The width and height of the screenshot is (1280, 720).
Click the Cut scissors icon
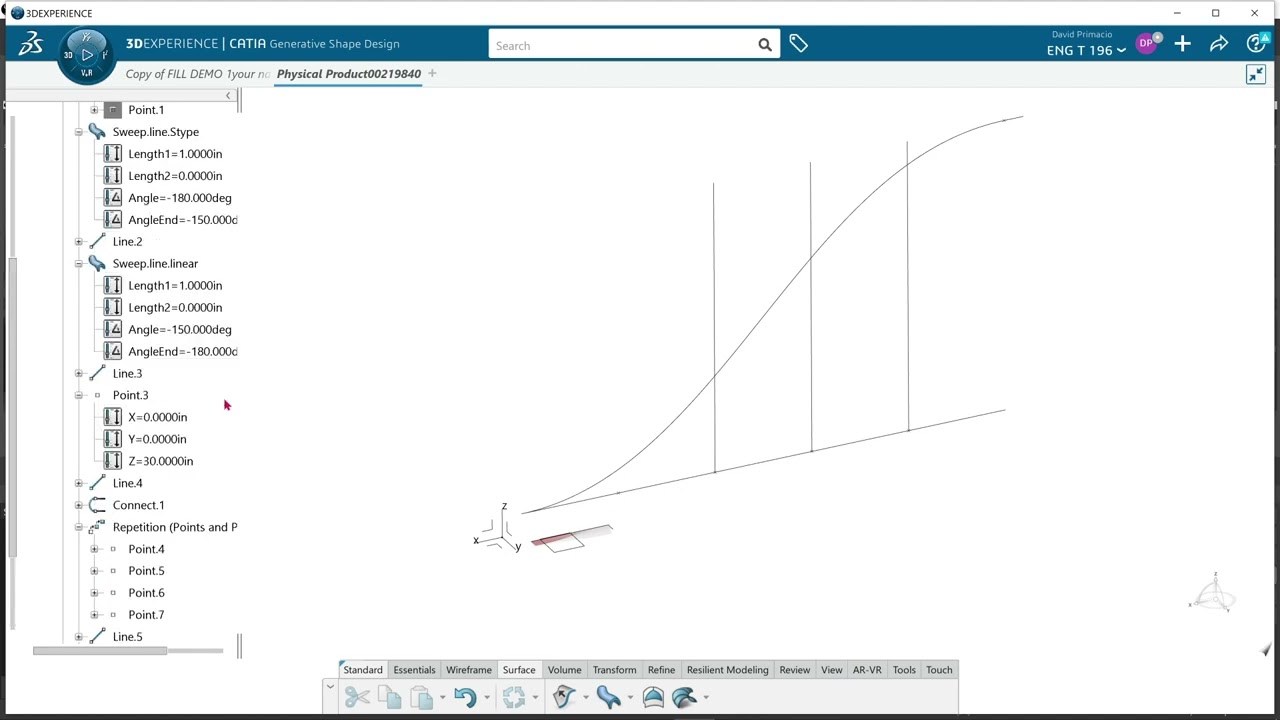click(x=357, y=697)
